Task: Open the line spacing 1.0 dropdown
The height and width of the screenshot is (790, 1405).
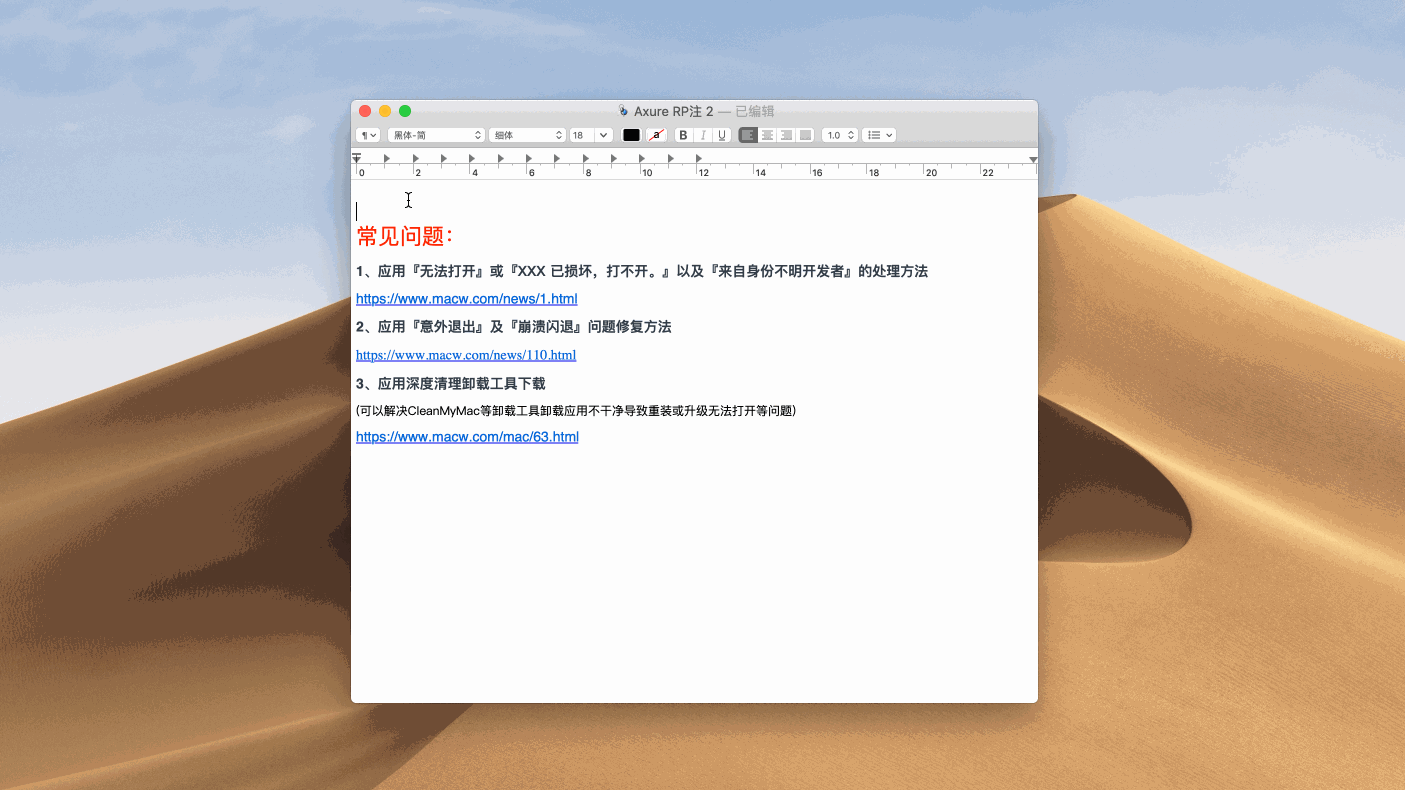Action: (x=840, y=135)
